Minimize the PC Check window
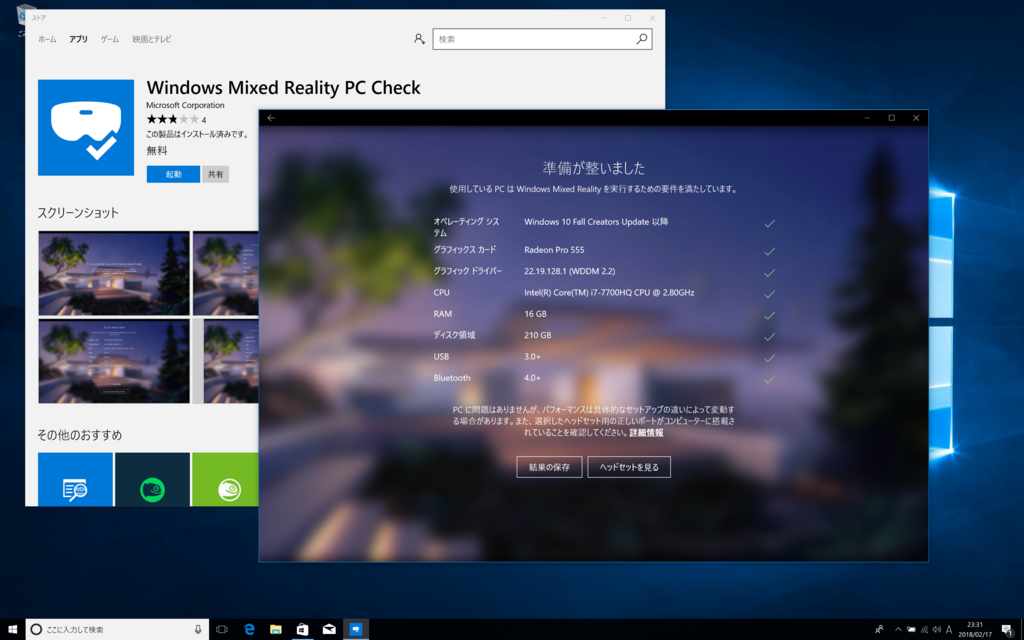This screenshot has height=640, width=1024. click(x=867, y=118)
